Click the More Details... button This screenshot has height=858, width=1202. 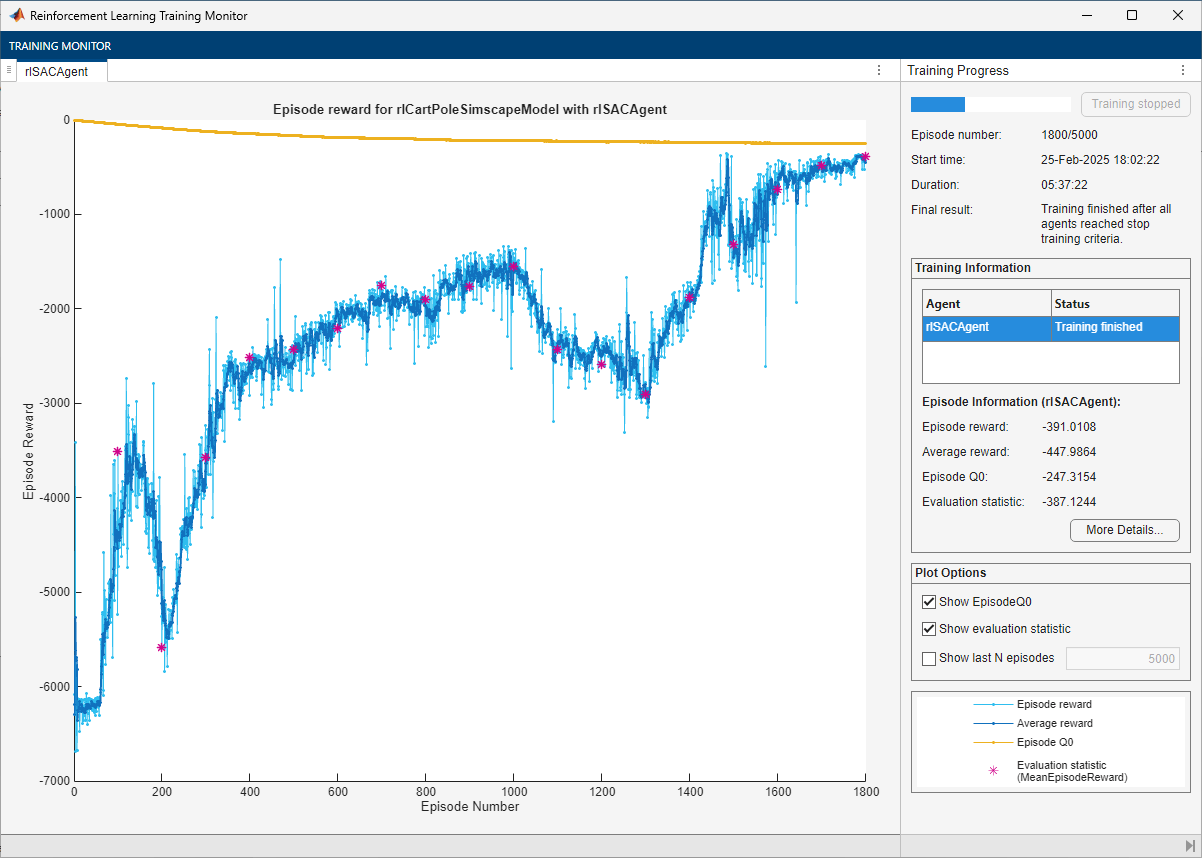coord(1125,530)
